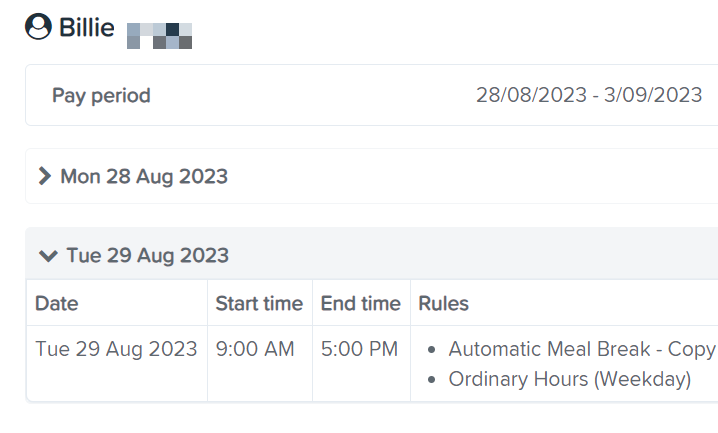Click the End time column header

point(361,303)
